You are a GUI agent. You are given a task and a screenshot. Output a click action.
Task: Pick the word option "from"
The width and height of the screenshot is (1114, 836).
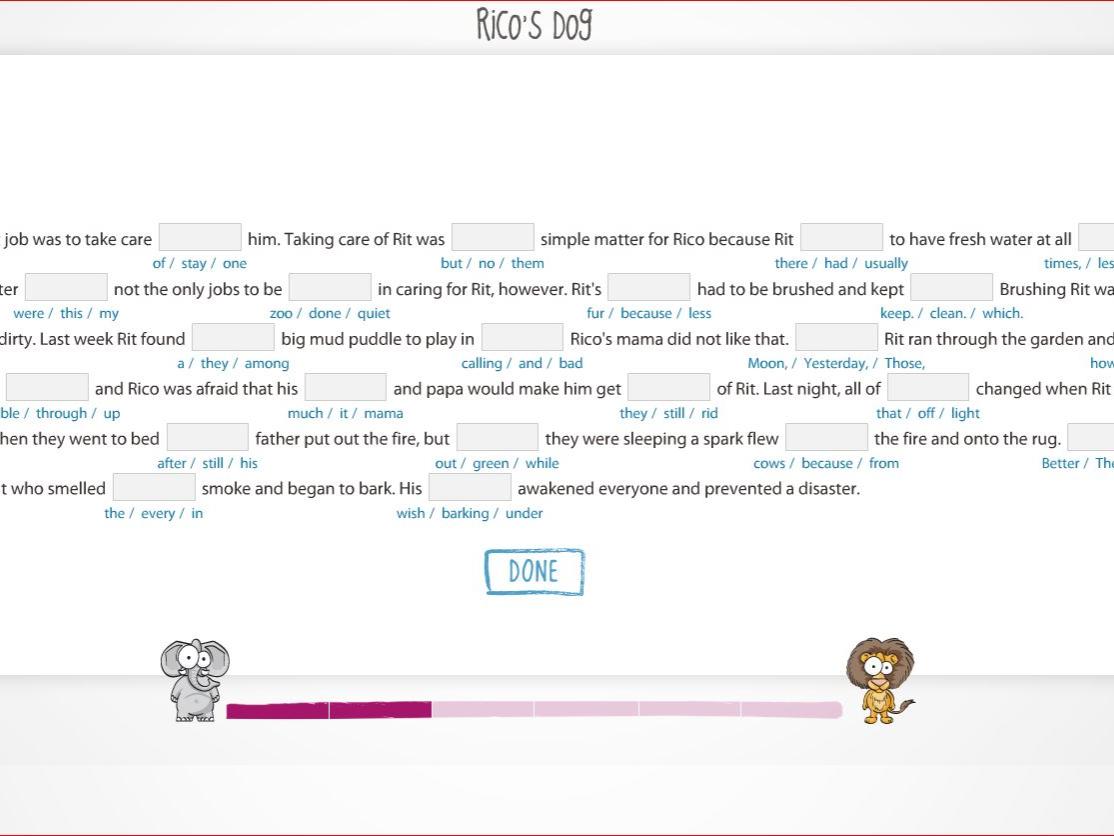pyautogui.click(x=884, y=463)
